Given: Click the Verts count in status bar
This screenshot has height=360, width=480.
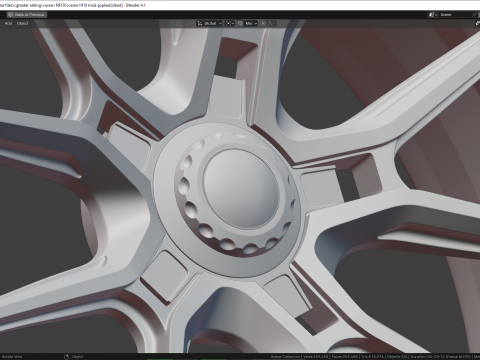Looking at the screenshot, I should tap(316, 357).
